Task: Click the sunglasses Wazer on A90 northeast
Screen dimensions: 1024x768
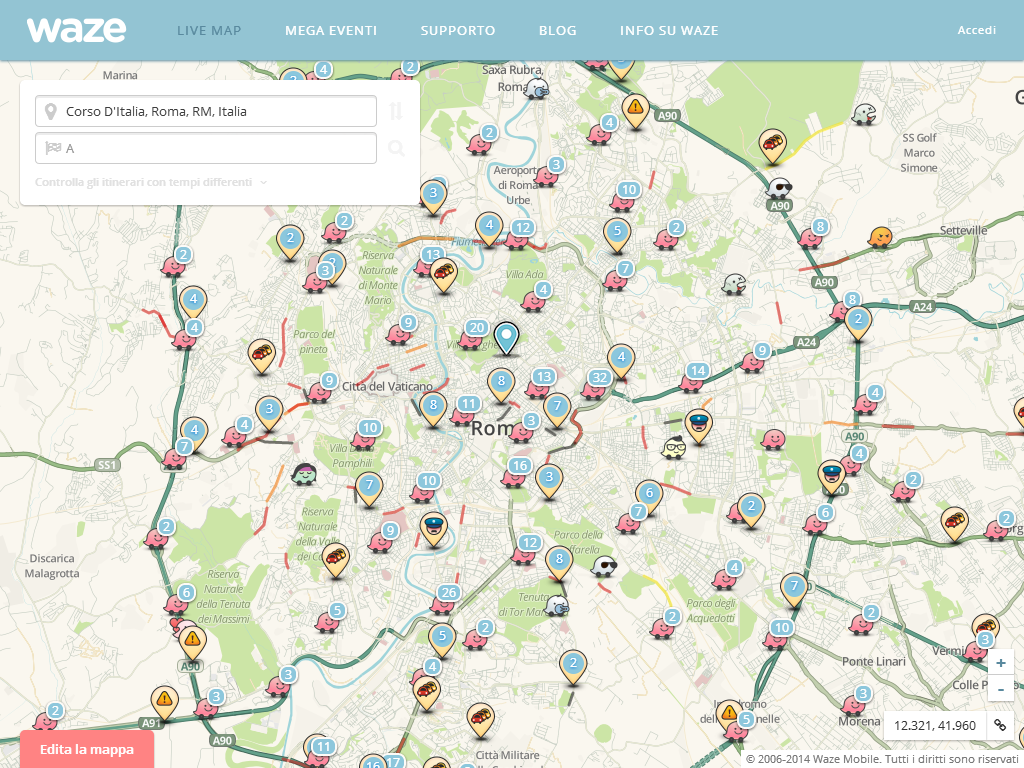Action: click(x=778, y=188)
